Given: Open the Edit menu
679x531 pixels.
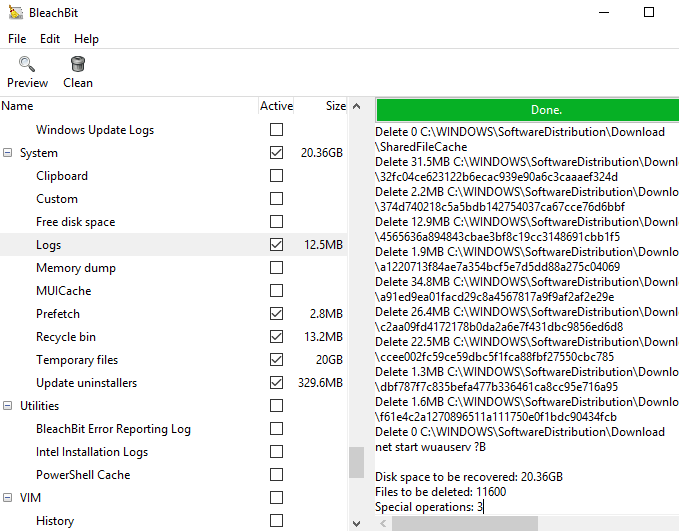Looking at the screenshot, I should click(x=50, y=39).
